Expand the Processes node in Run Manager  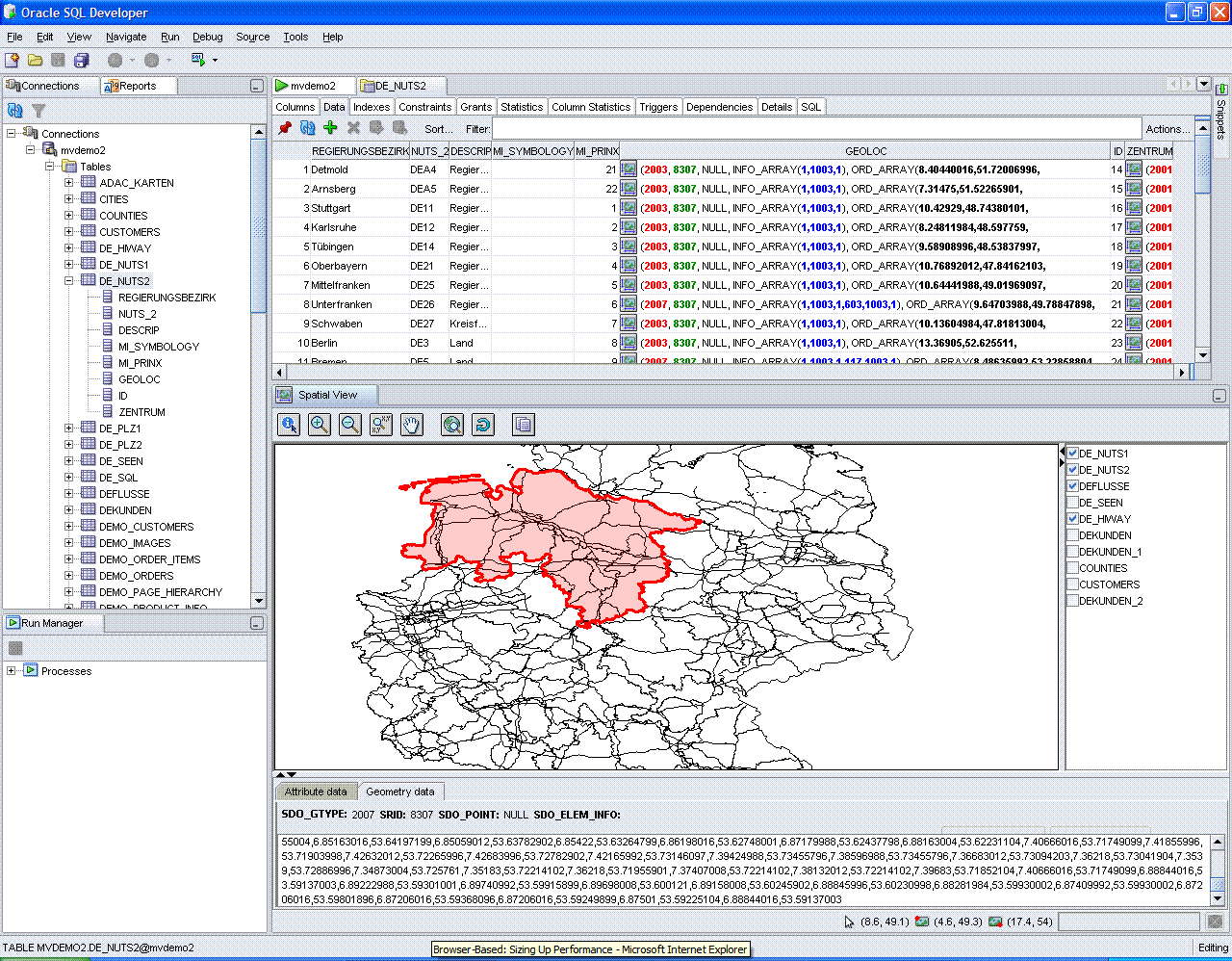[x=12, y=671]
